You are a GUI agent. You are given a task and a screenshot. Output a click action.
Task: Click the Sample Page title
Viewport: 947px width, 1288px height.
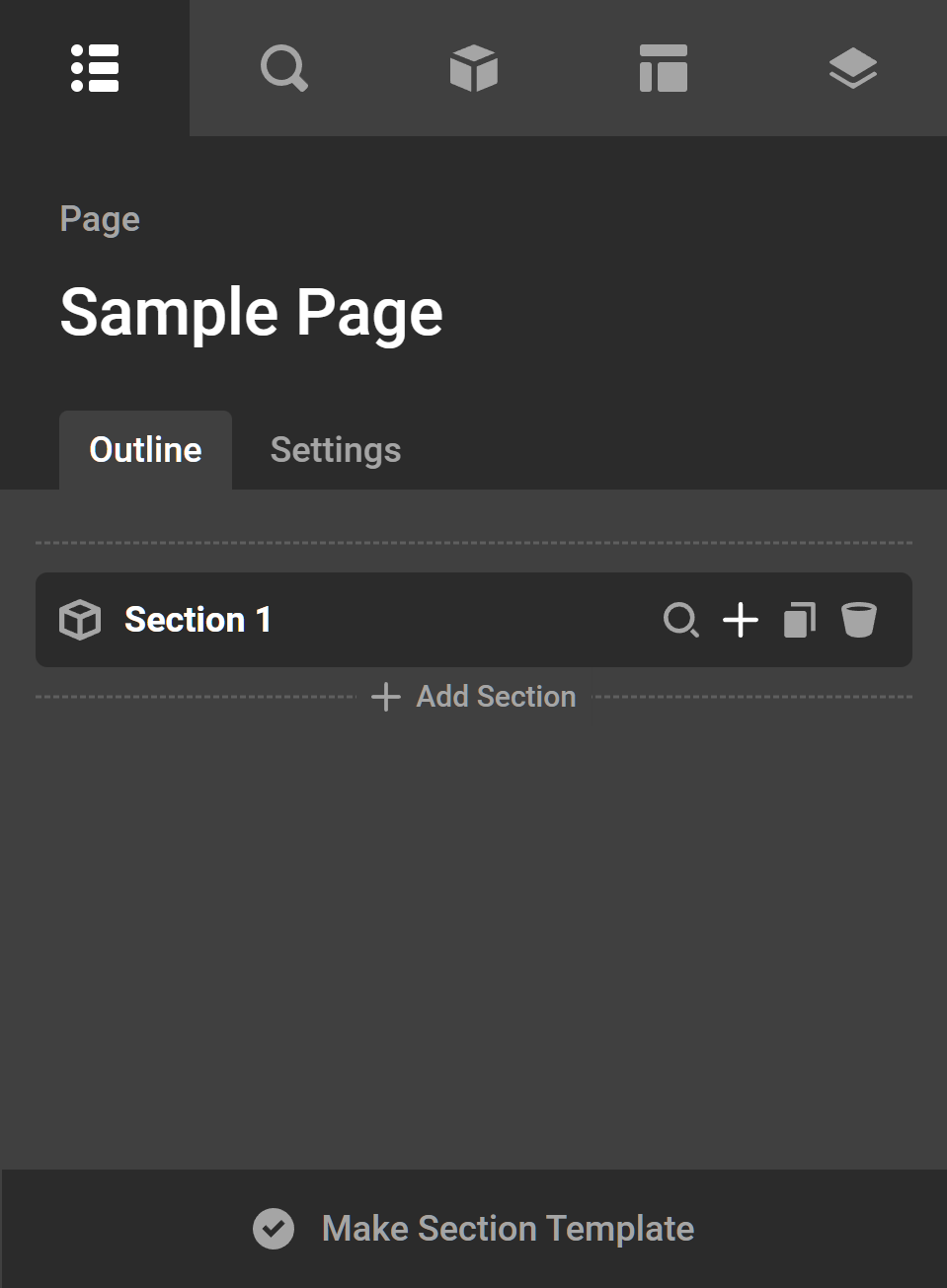click(252, 313)
